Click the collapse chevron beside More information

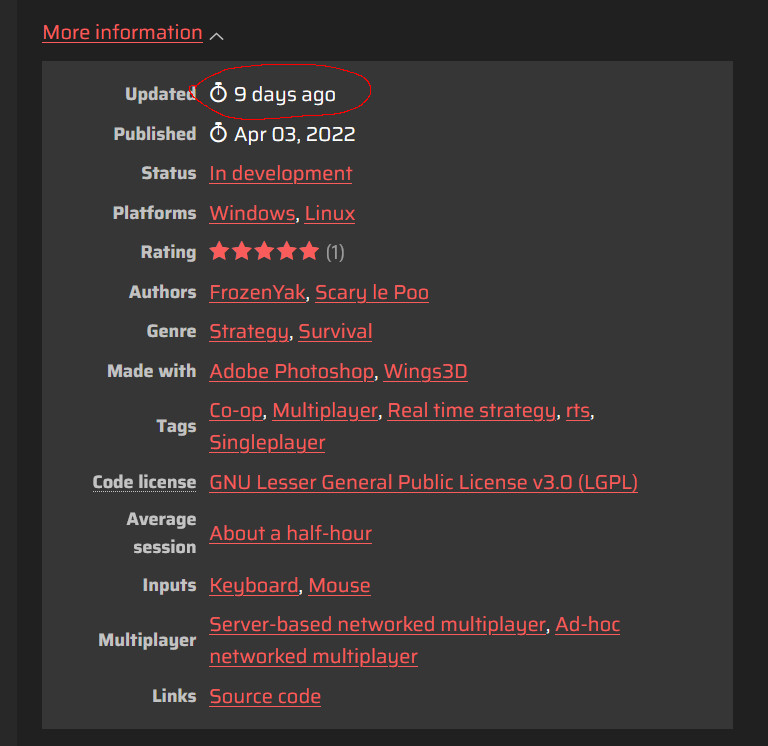[217, 35]
